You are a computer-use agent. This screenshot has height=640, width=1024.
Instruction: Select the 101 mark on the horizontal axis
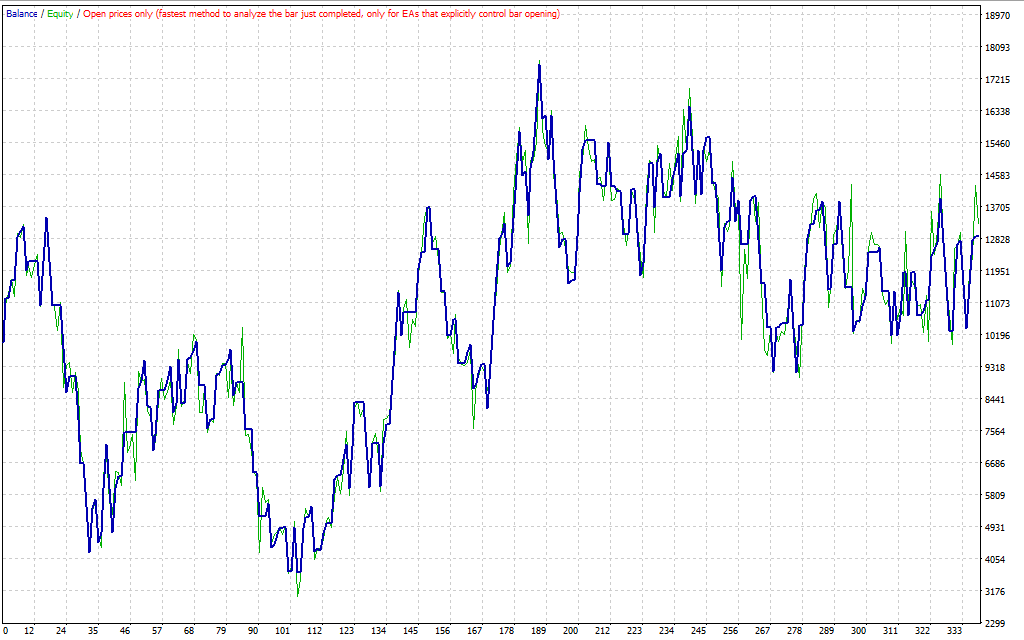[284, 631]
